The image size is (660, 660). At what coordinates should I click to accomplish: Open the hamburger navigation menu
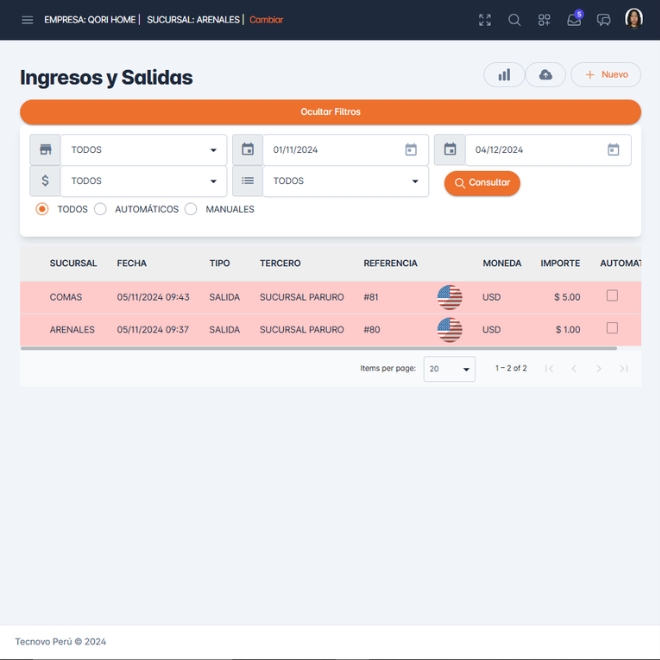click(x=27, y=20)
